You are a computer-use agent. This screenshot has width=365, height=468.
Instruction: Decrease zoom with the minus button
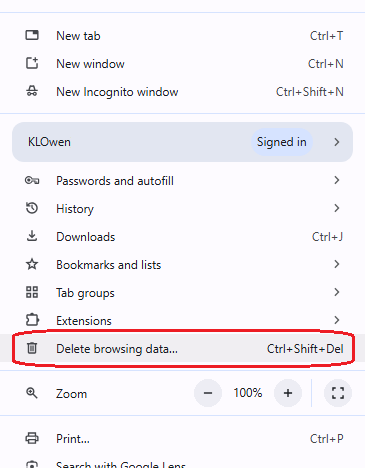tap(208, 393)
